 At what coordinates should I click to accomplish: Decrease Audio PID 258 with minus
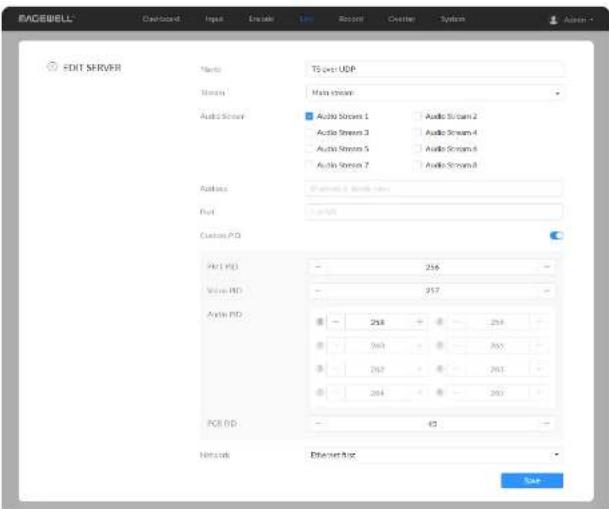coord(336,322)
